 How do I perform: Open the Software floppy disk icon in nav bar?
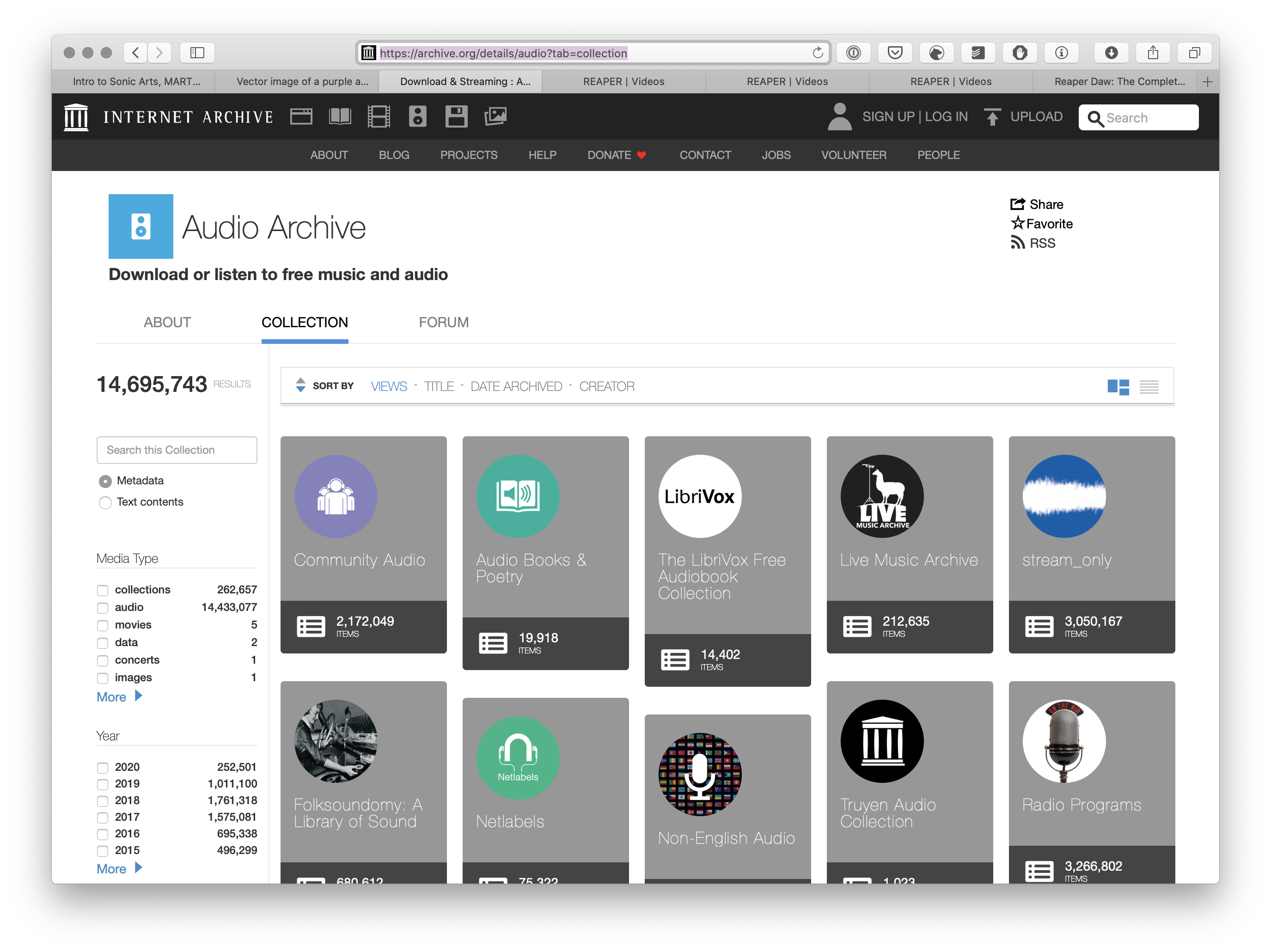point(456,116)
